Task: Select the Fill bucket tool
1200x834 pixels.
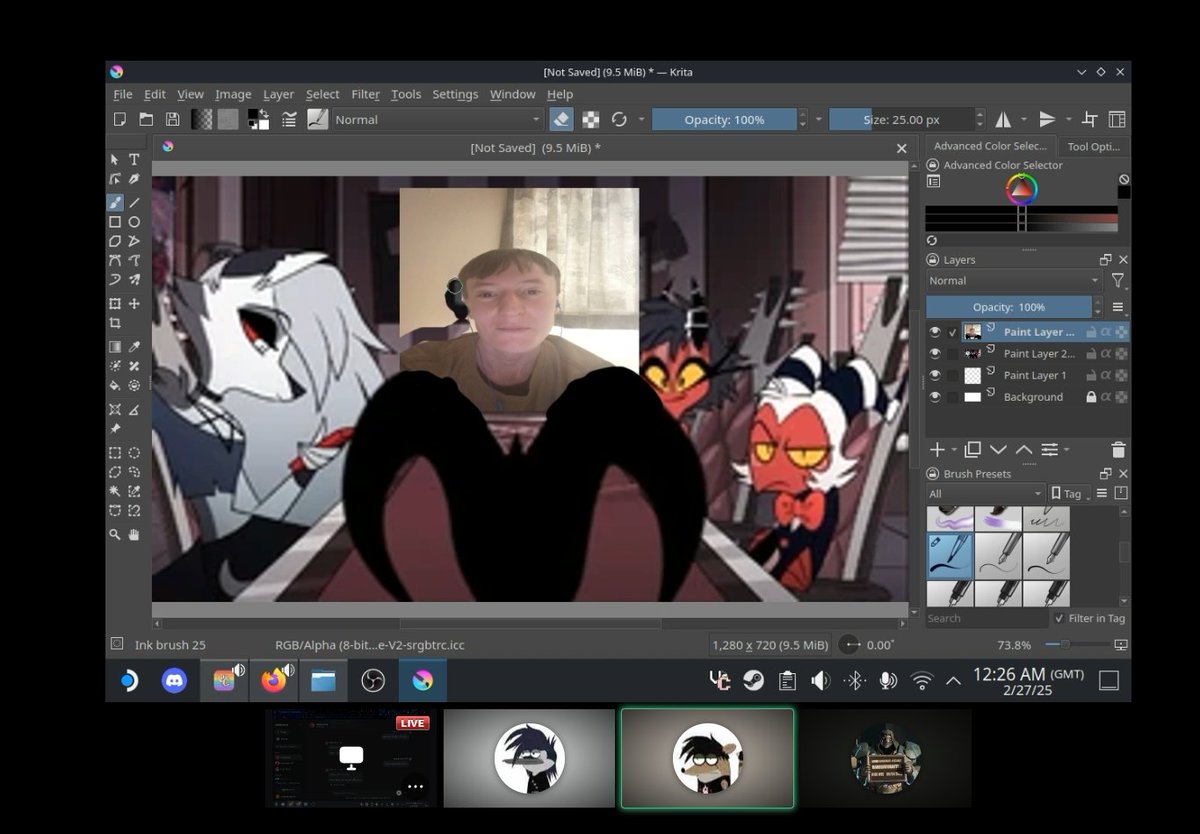Action: (x=115, y=385)
